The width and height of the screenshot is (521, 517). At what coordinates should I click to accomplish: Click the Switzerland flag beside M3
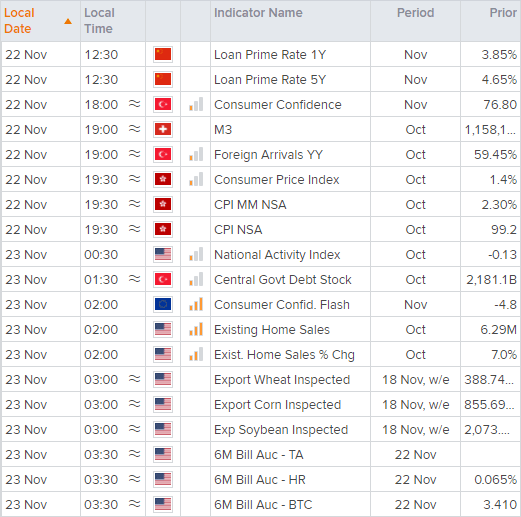163,129
